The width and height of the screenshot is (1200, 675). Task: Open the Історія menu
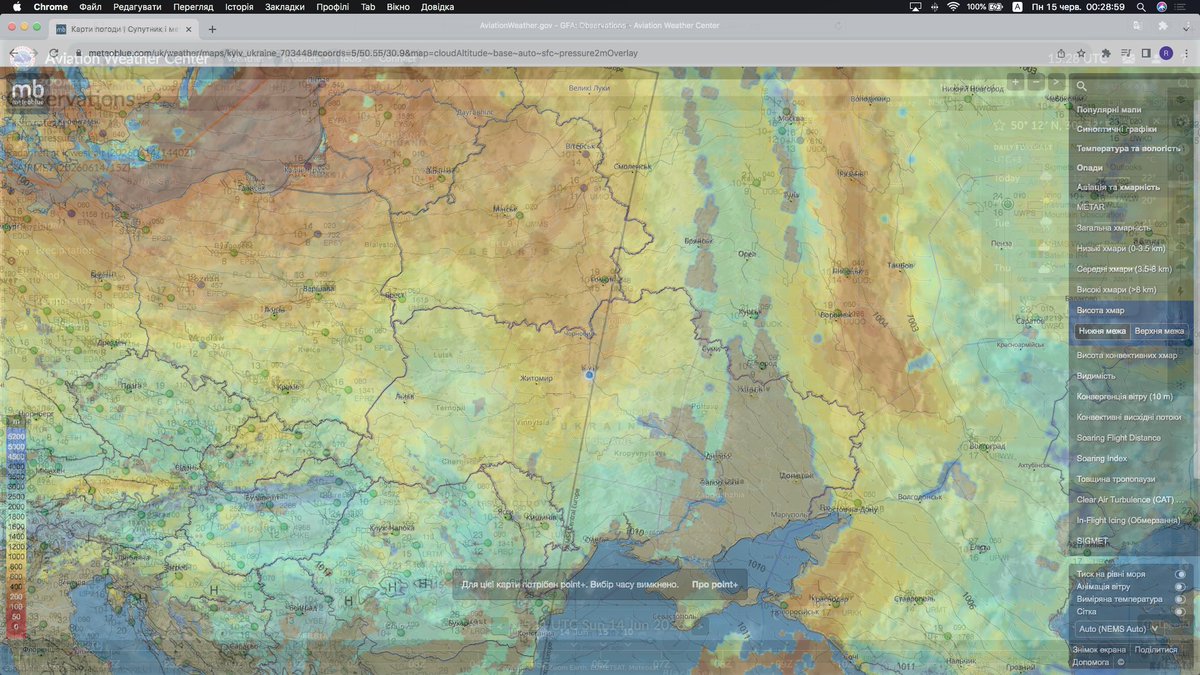pyautogui.click(x=239, y=7)
